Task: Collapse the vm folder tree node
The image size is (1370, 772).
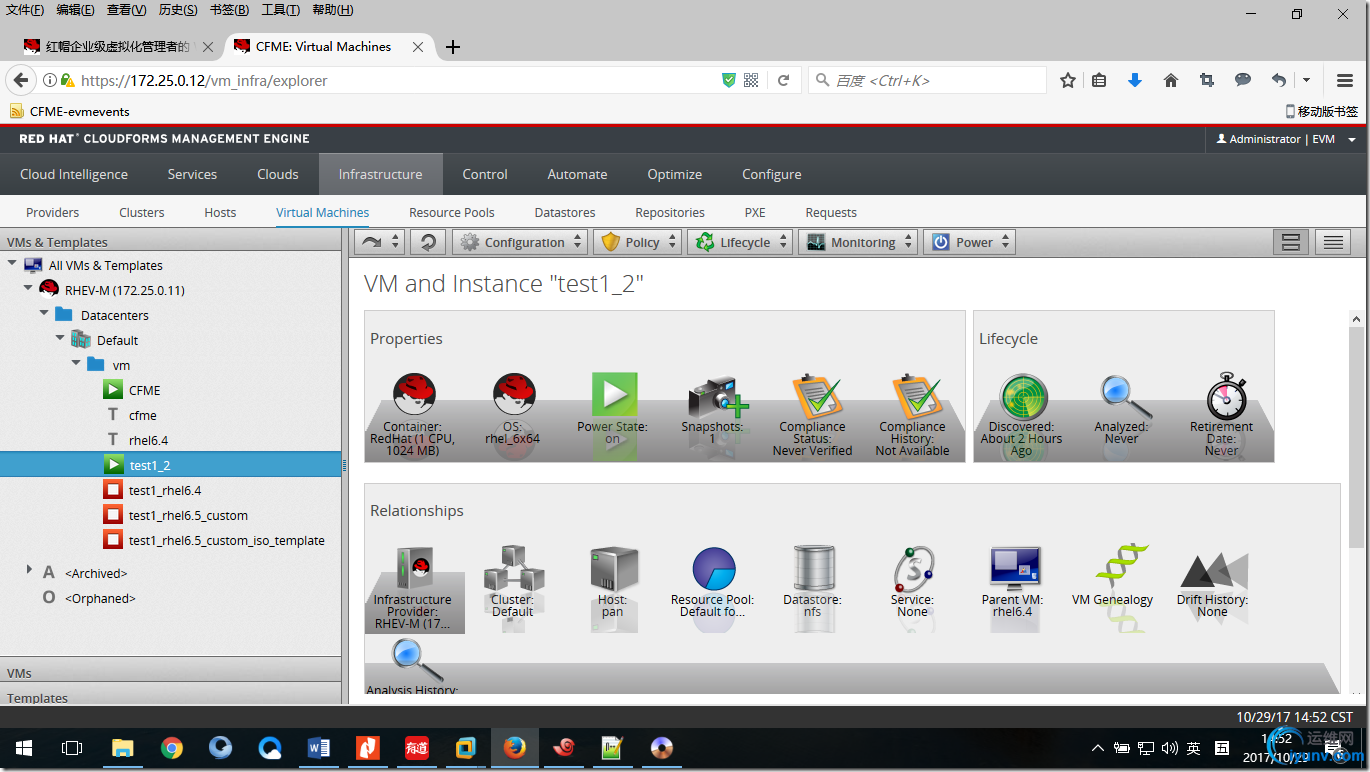Action: pyautogui.click(x=76, y=363)
